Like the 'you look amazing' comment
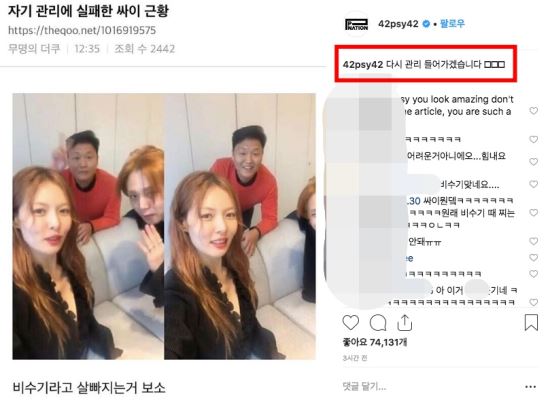 [534, 111]
